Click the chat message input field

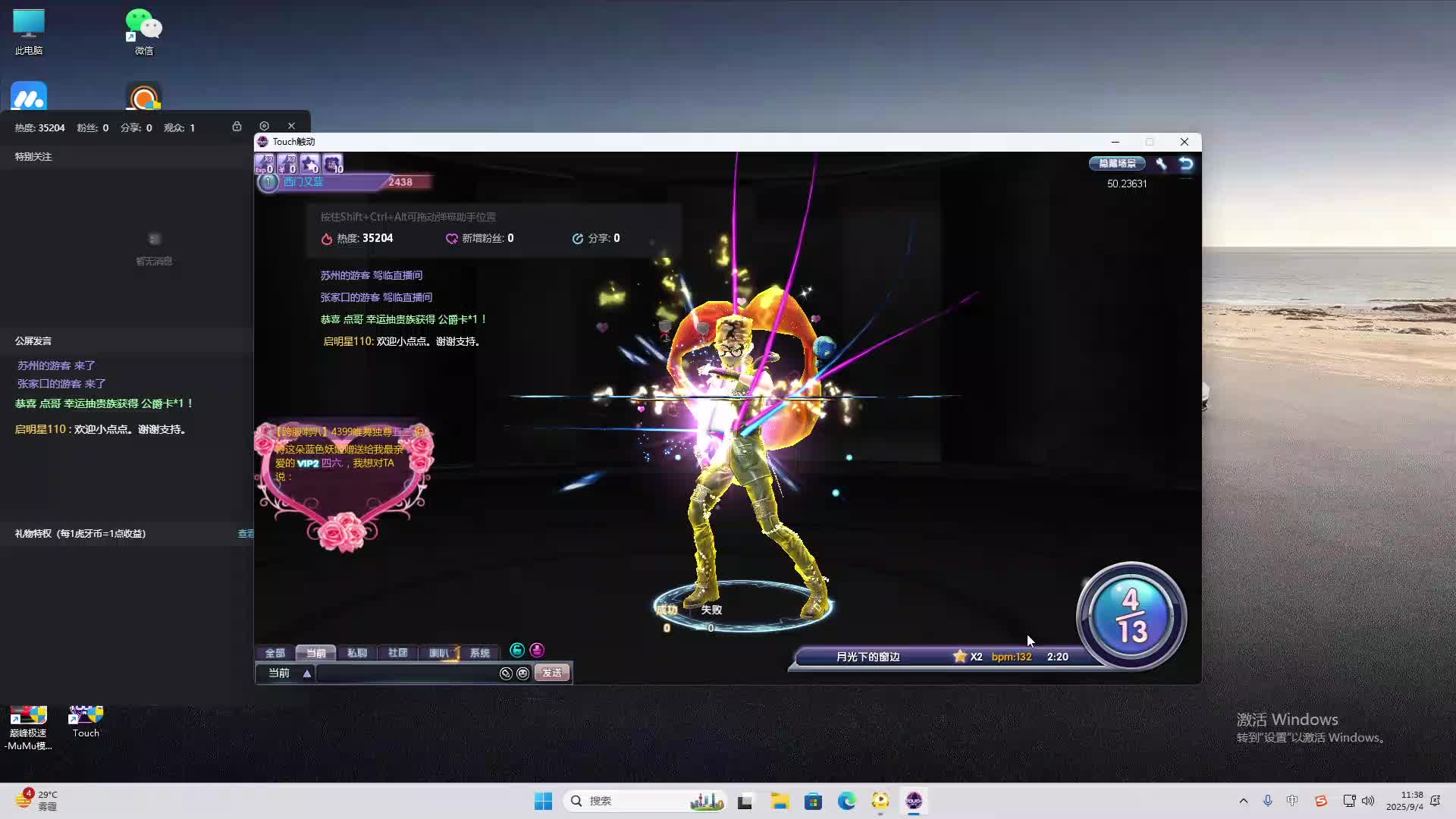click(x=406, y=673)
